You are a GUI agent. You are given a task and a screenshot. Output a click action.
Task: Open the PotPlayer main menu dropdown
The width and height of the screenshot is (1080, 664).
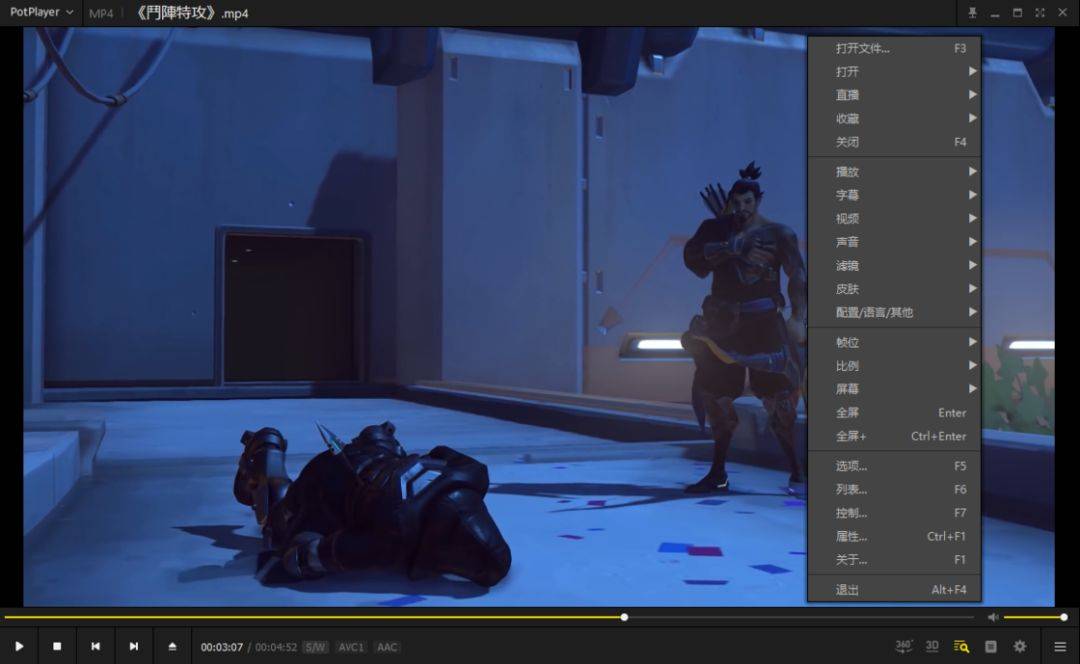(41, 12)
